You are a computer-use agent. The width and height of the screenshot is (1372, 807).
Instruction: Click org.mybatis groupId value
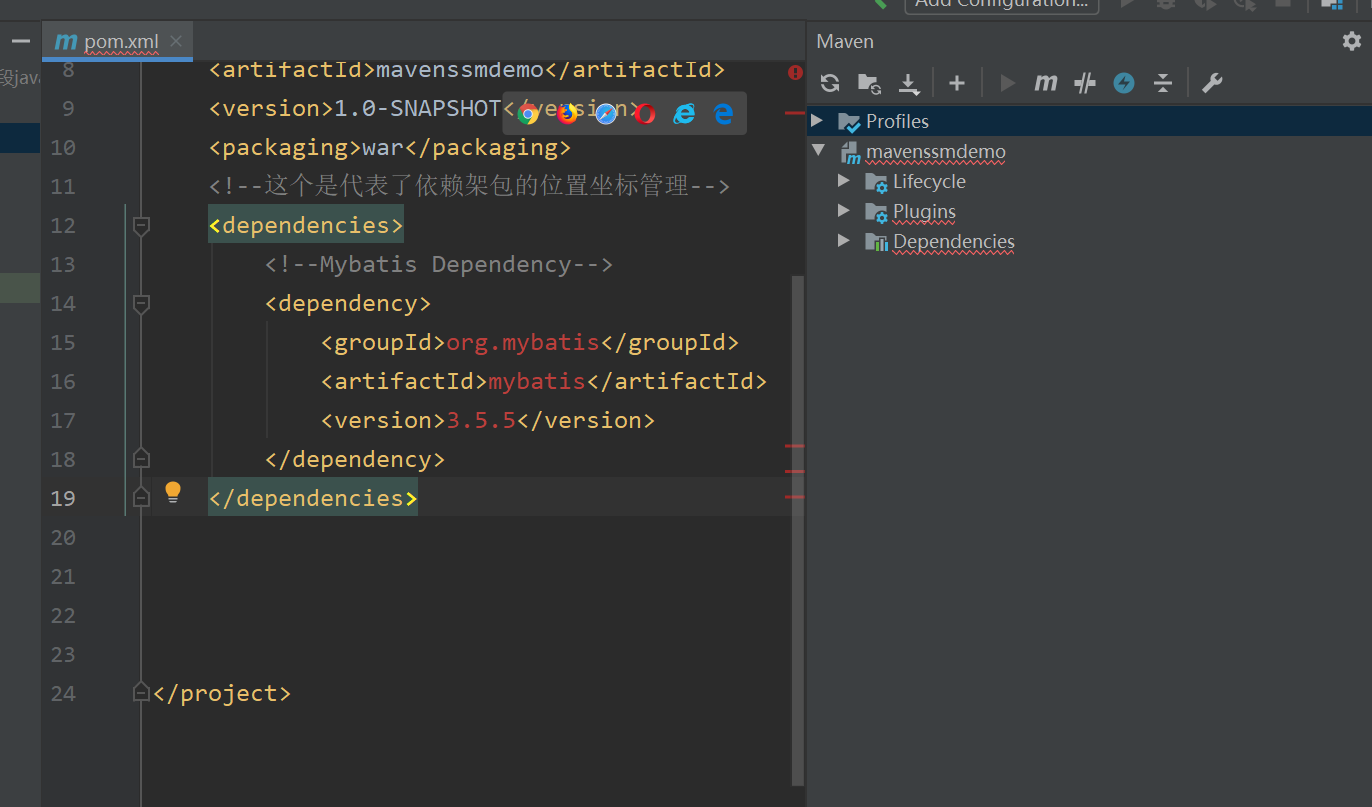(522, 343)
